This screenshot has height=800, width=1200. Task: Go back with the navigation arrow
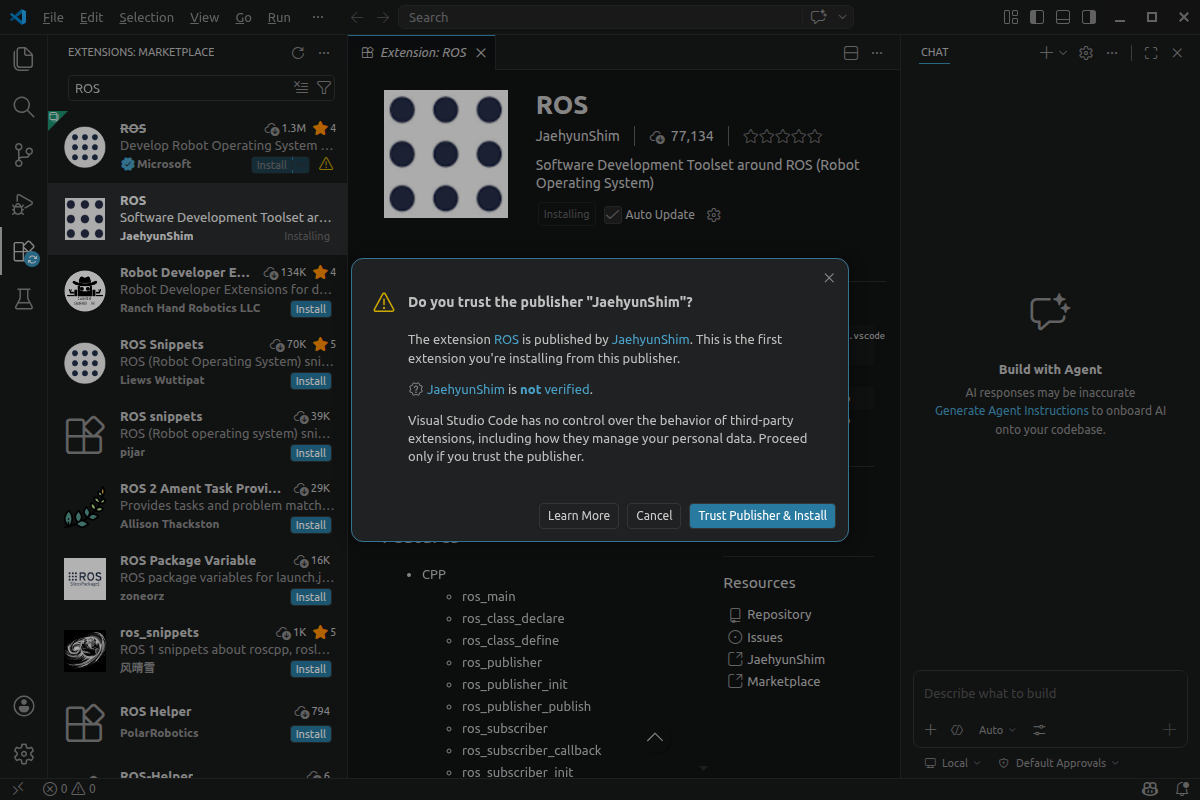click(358, 17)
